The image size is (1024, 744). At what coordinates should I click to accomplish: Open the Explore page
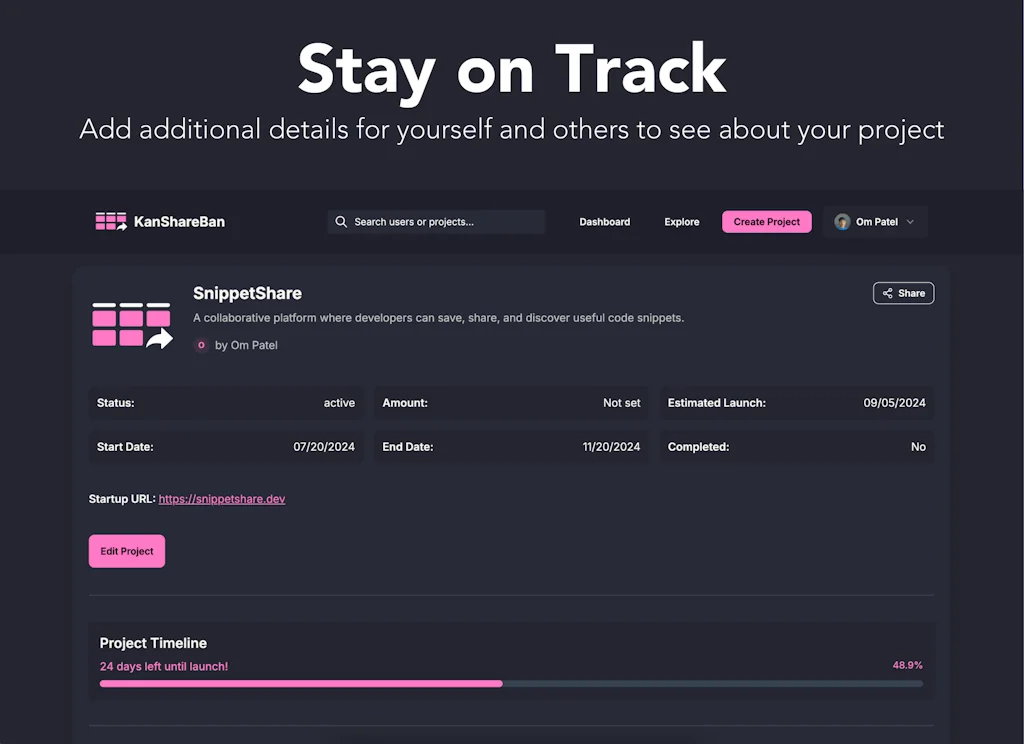coord(682,222)
